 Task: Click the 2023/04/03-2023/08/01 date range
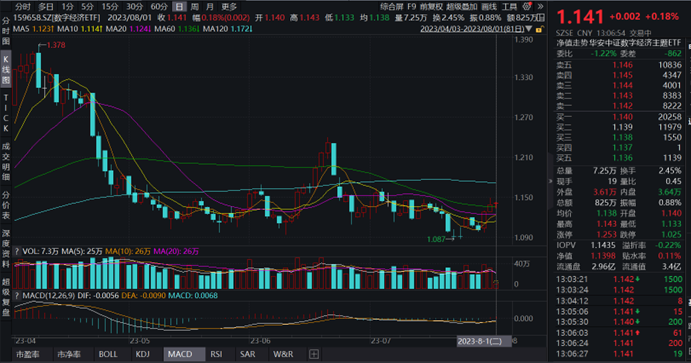[472, 29]
